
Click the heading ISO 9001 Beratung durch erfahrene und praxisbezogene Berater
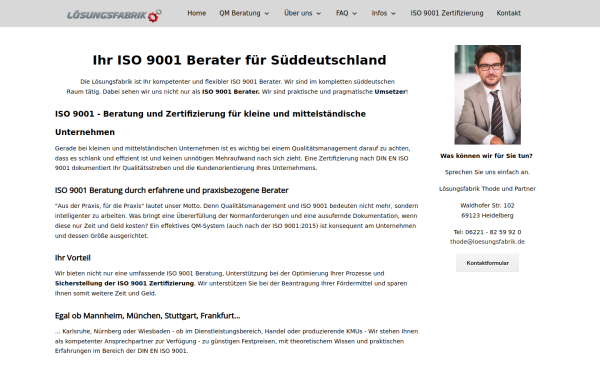point(171,190)
